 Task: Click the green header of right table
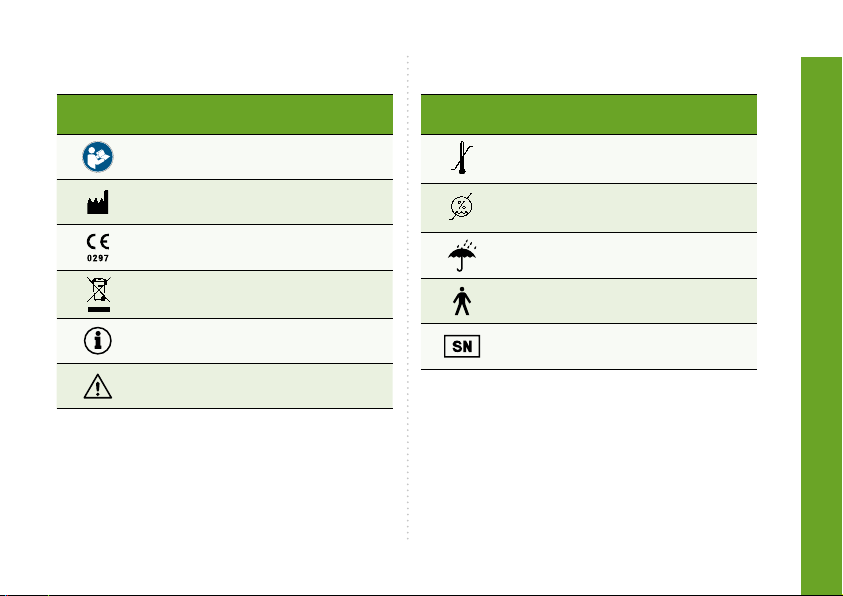(589, 114)
